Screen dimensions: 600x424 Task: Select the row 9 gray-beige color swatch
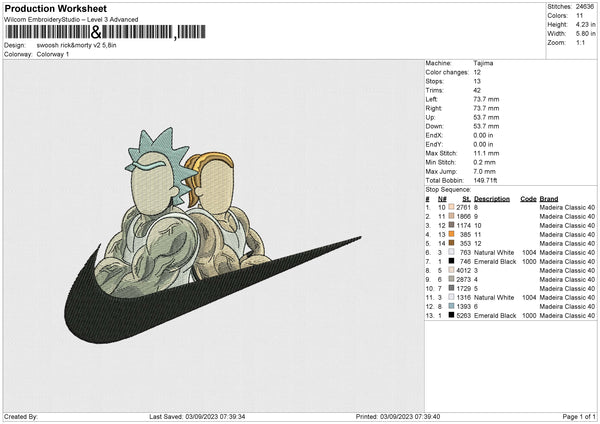point(452,279)
